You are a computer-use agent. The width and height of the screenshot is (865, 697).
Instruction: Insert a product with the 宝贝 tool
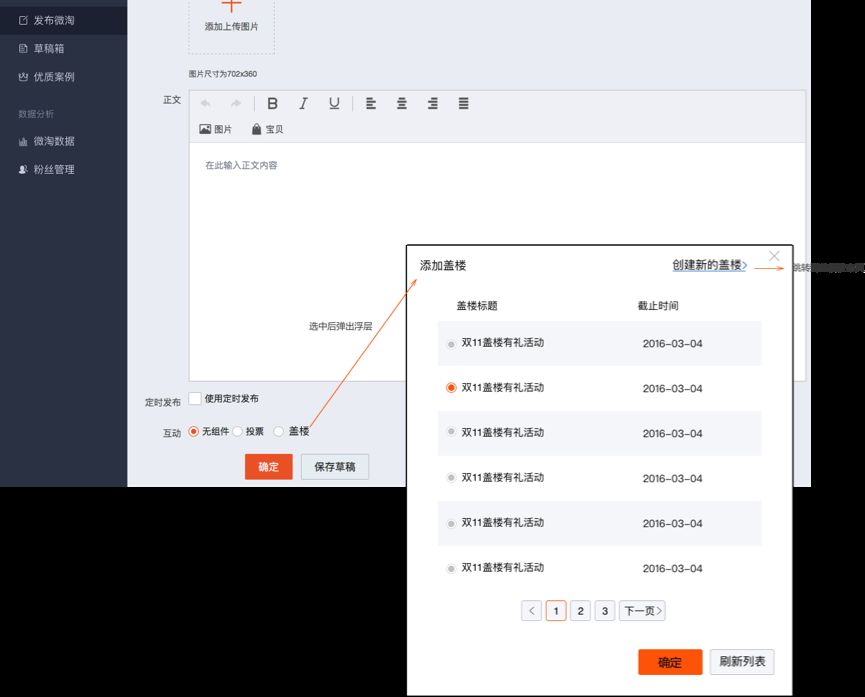click(267, 129)
